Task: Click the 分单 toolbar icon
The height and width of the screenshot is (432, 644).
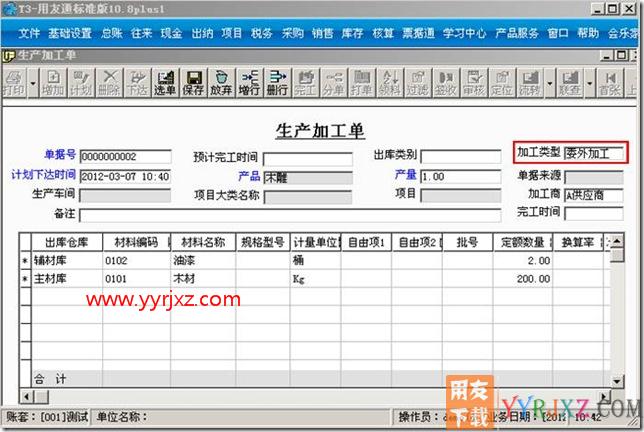Action: [333, 83]
